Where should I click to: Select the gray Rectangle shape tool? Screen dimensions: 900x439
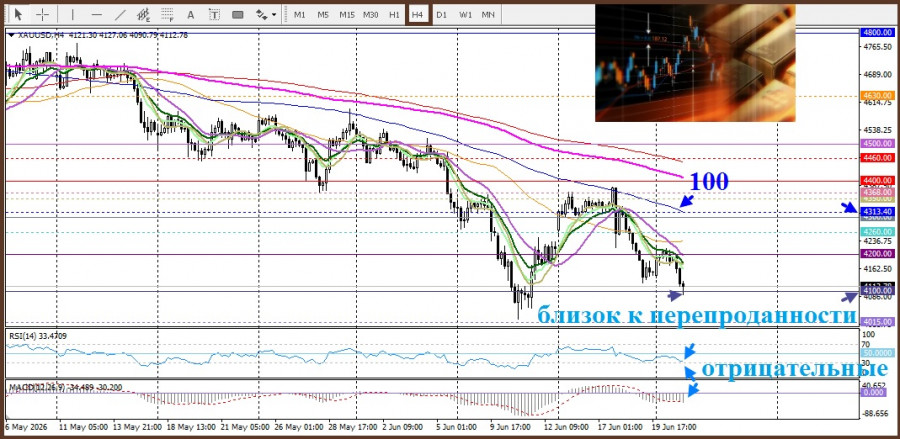[x=238, y=15]
